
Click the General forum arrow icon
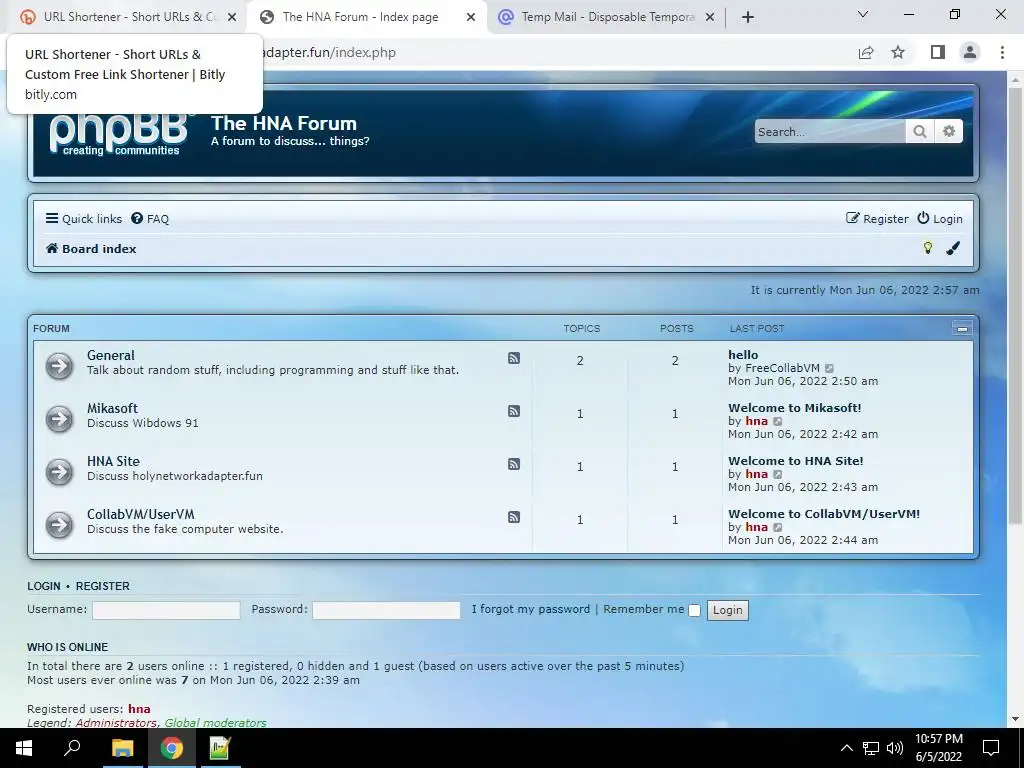pyautogui.click(x=59, y=366)
